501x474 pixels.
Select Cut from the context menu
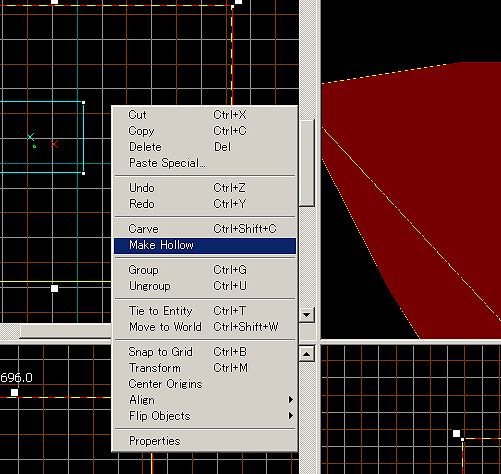click(205, 115)
